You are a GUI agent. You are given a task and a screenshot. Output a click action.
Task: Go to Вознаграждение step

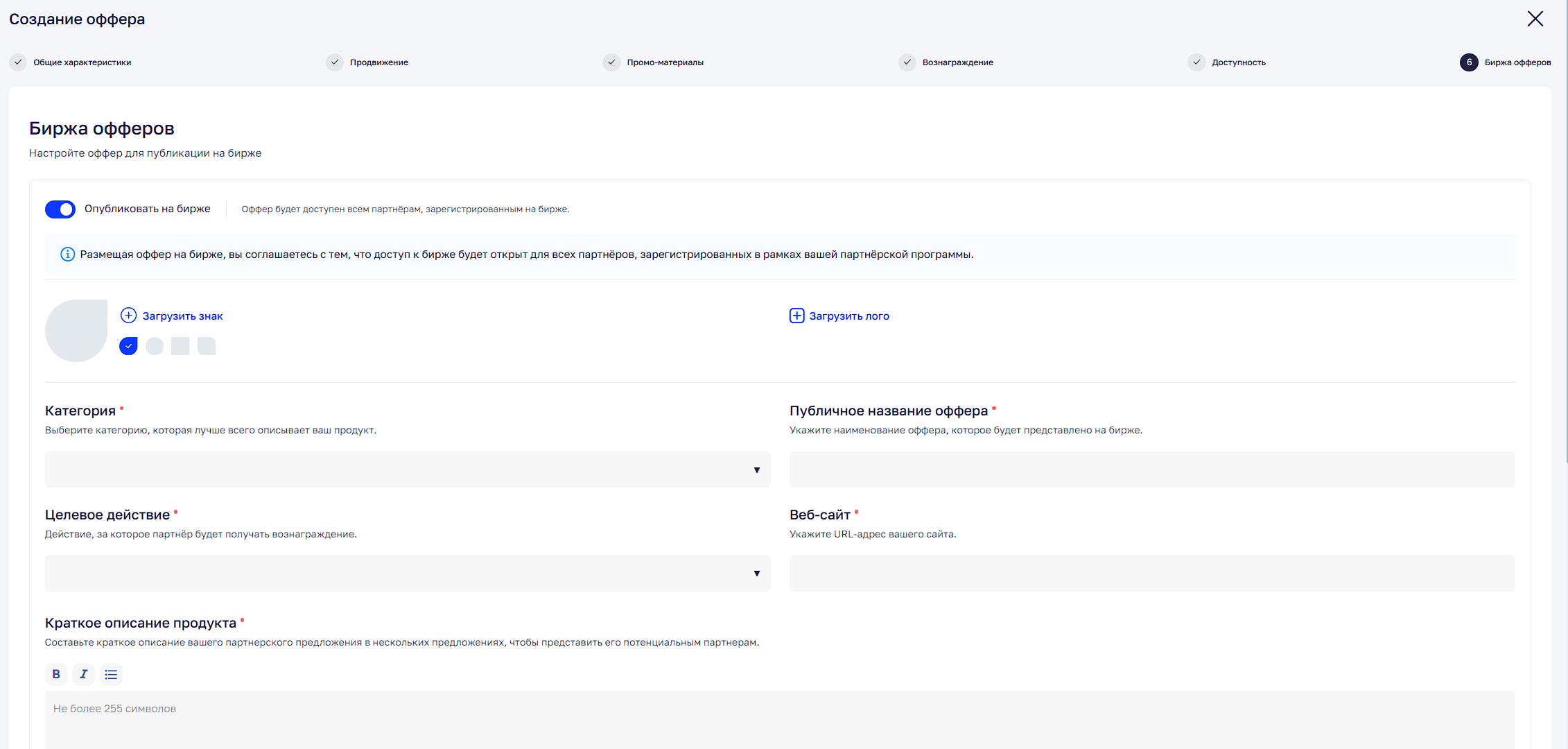point(957,62)
